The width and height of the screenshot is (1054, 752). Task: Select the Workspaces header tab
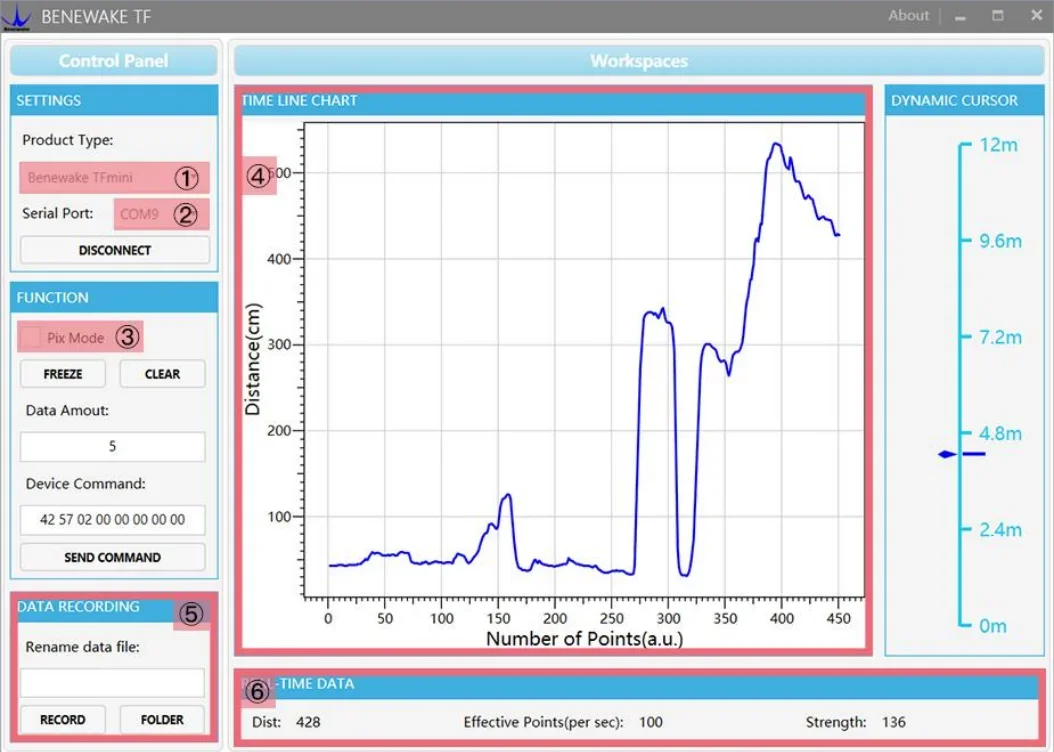639,60
